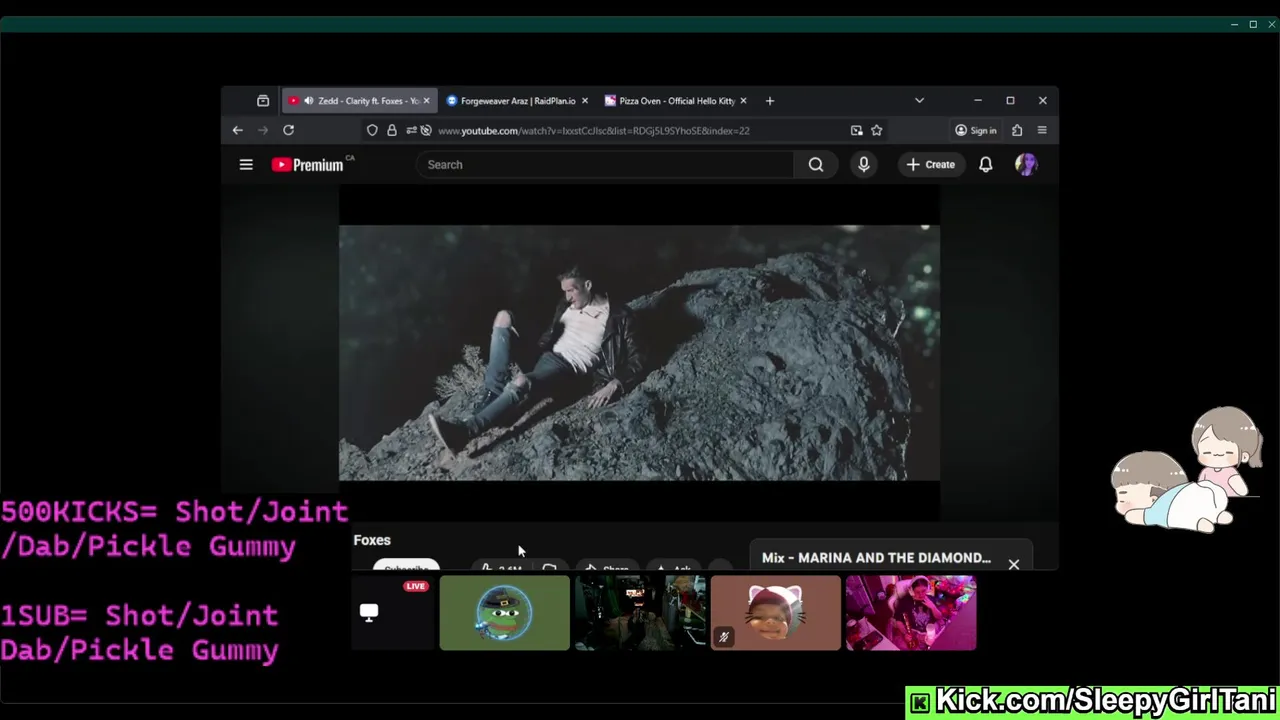
Task: Open the autoplay blocked permission icon
Action: click(426, 130)
